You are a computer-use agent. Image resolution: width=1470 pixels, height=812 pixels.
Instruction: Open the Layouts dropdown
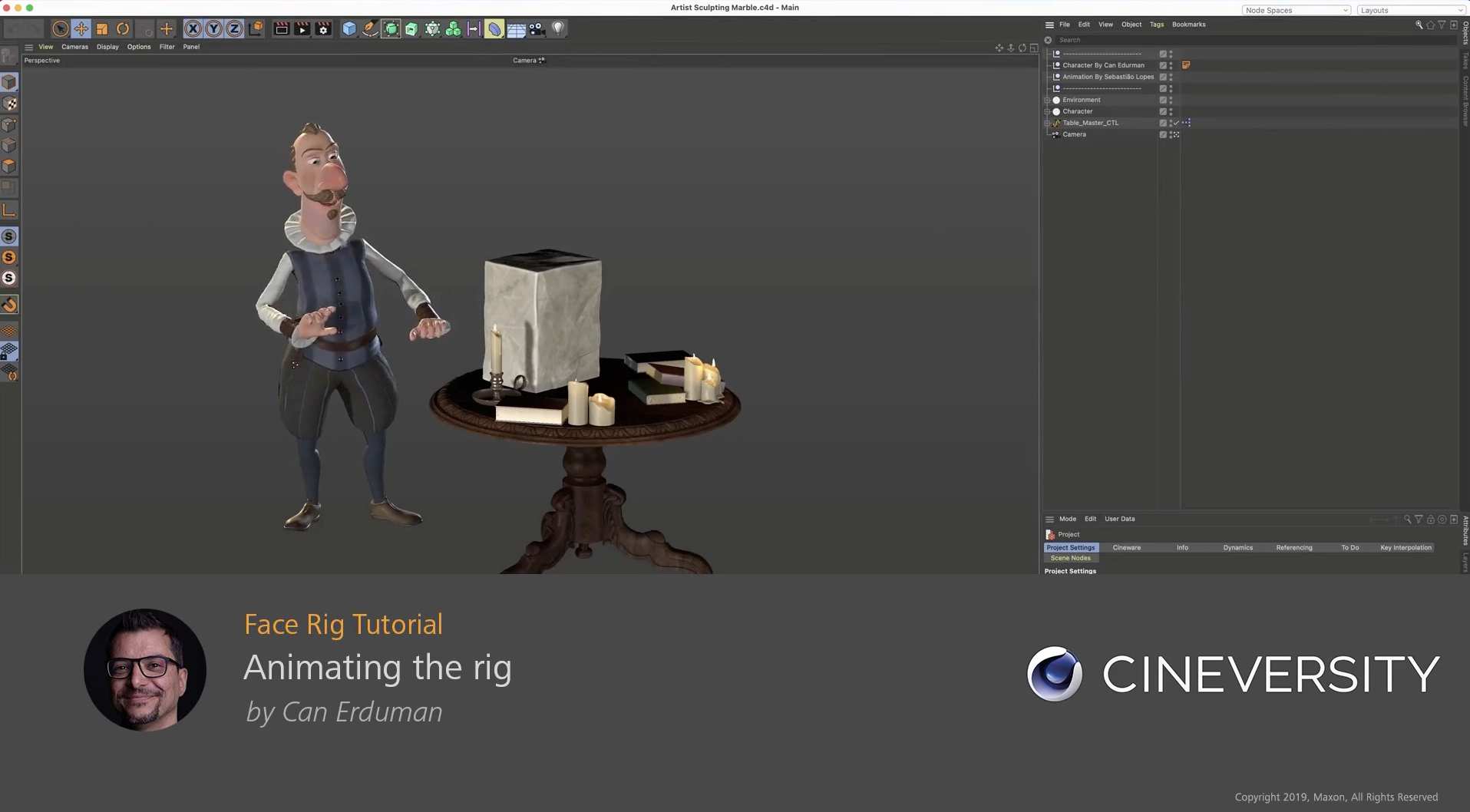click(x=1411, y=10)
